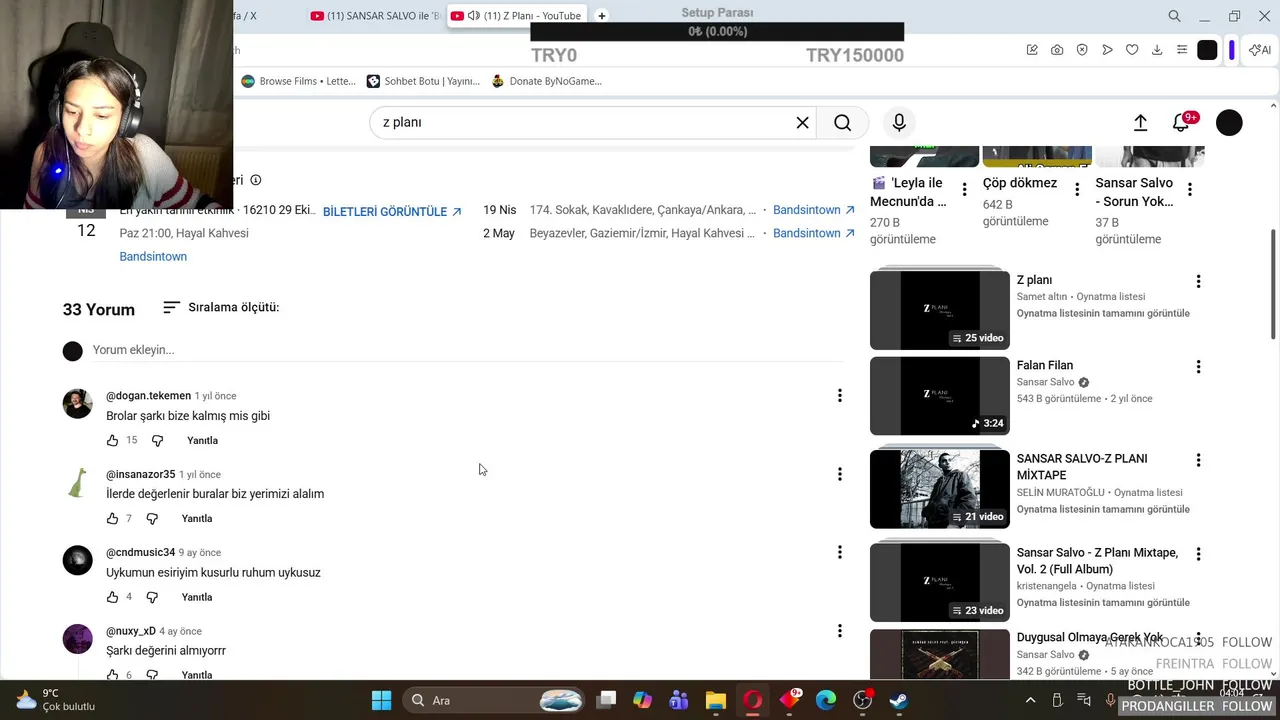Open the YouTube notifications bell
Image resolution: width=1280 pixels, height=720 pixels.
[x=1181, y=122]
